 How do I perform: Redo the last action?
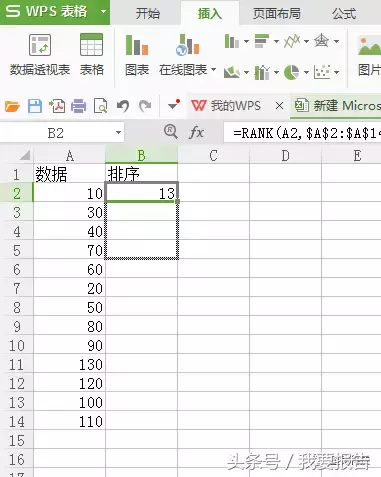pos(145,106)
